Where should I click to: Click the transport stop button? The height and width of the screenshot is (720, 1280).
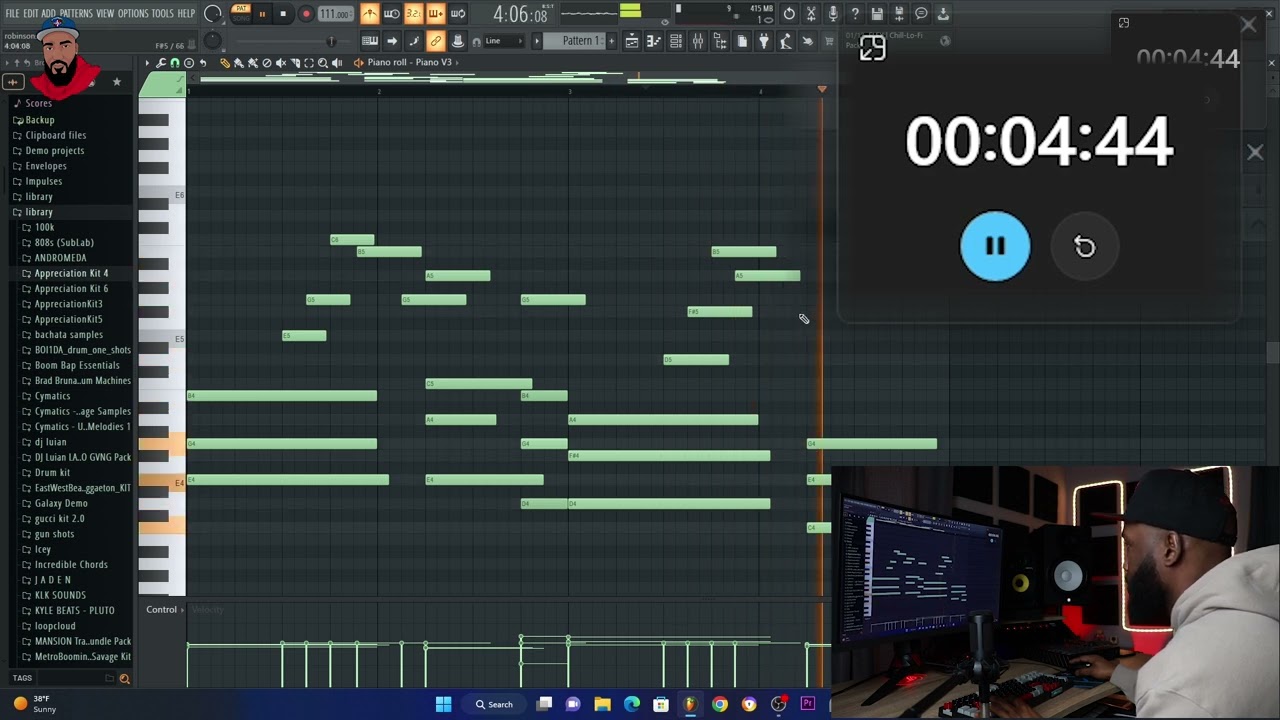(283, 14)
